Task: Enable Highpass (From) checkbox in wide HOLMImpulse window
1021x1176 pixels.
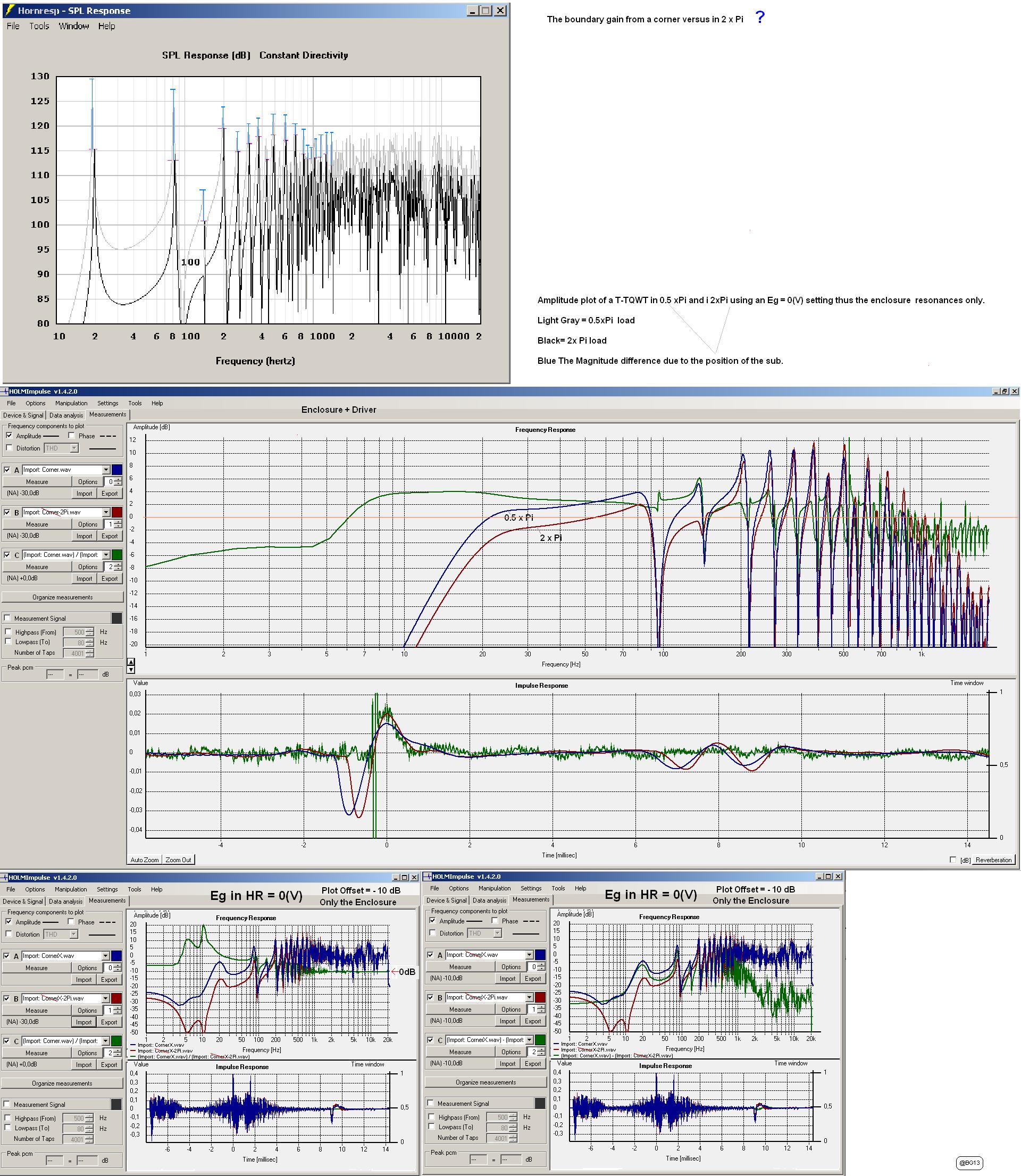Action: 9,632
